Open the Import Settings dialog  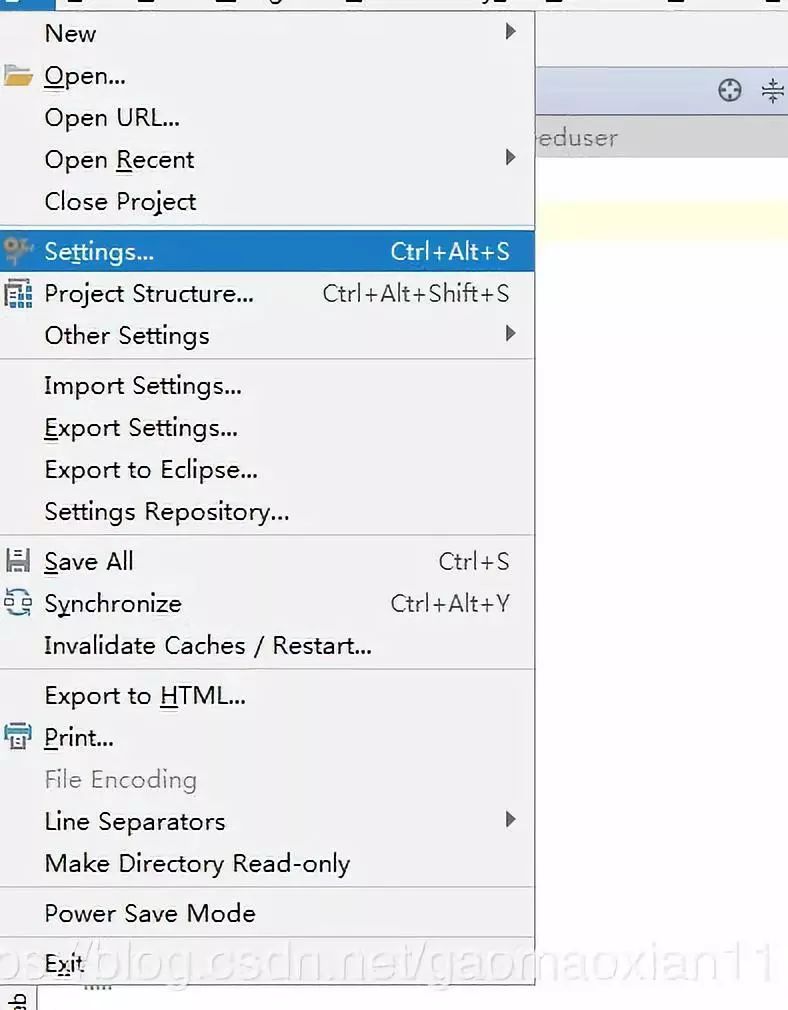pos(143,386)
